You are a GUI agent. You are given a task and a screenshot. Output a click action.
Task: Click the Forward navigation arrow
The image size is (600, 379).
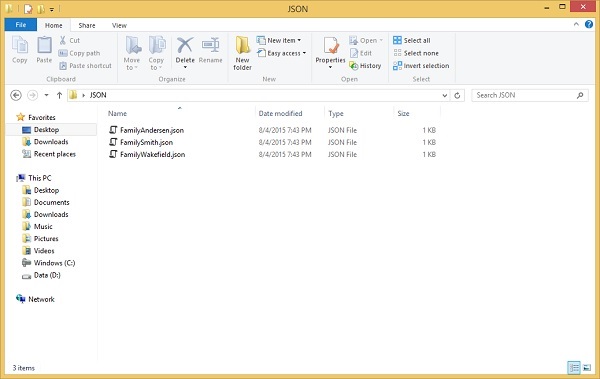coord(33,95)
